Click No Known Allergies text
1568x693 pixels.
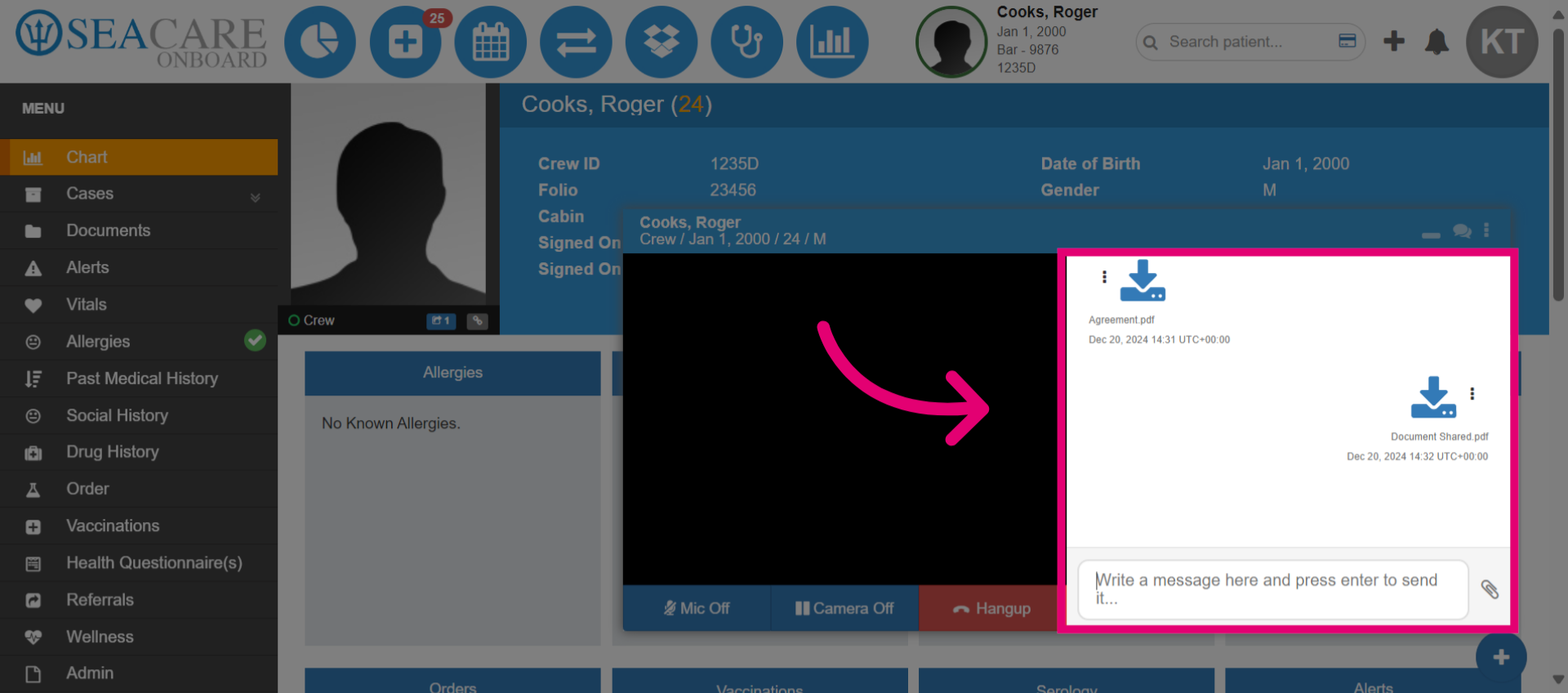pyautogui.click(x=391, y=423)
